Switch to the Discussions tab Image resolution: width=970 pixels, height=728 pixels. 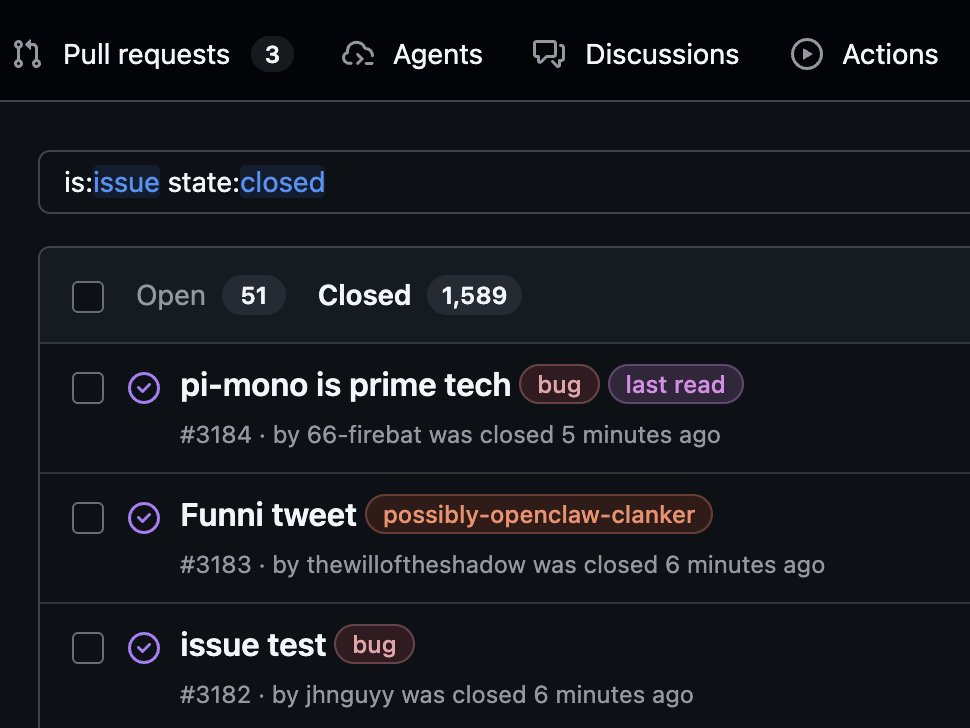(661, 54)
